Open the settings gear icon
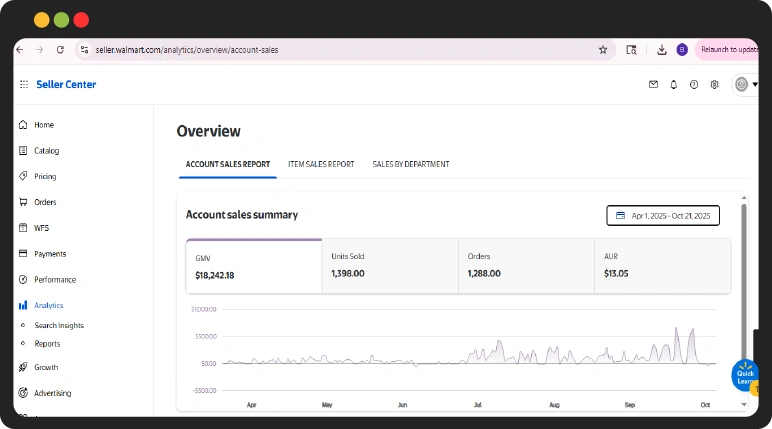The width and height of the screenshot is (772, 429). coord(714,85)
